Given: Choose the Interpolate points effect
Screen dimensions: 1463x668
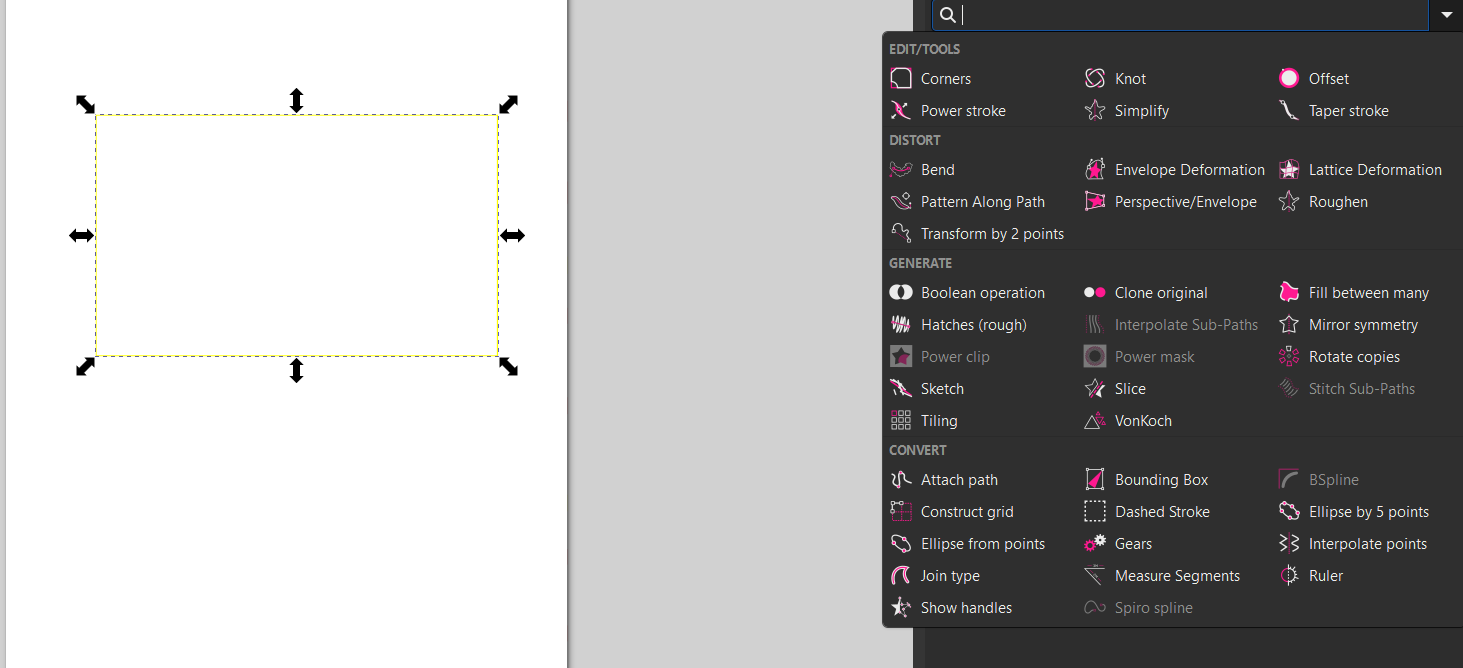Looking at the screenshot, I should coord(1353,544).
